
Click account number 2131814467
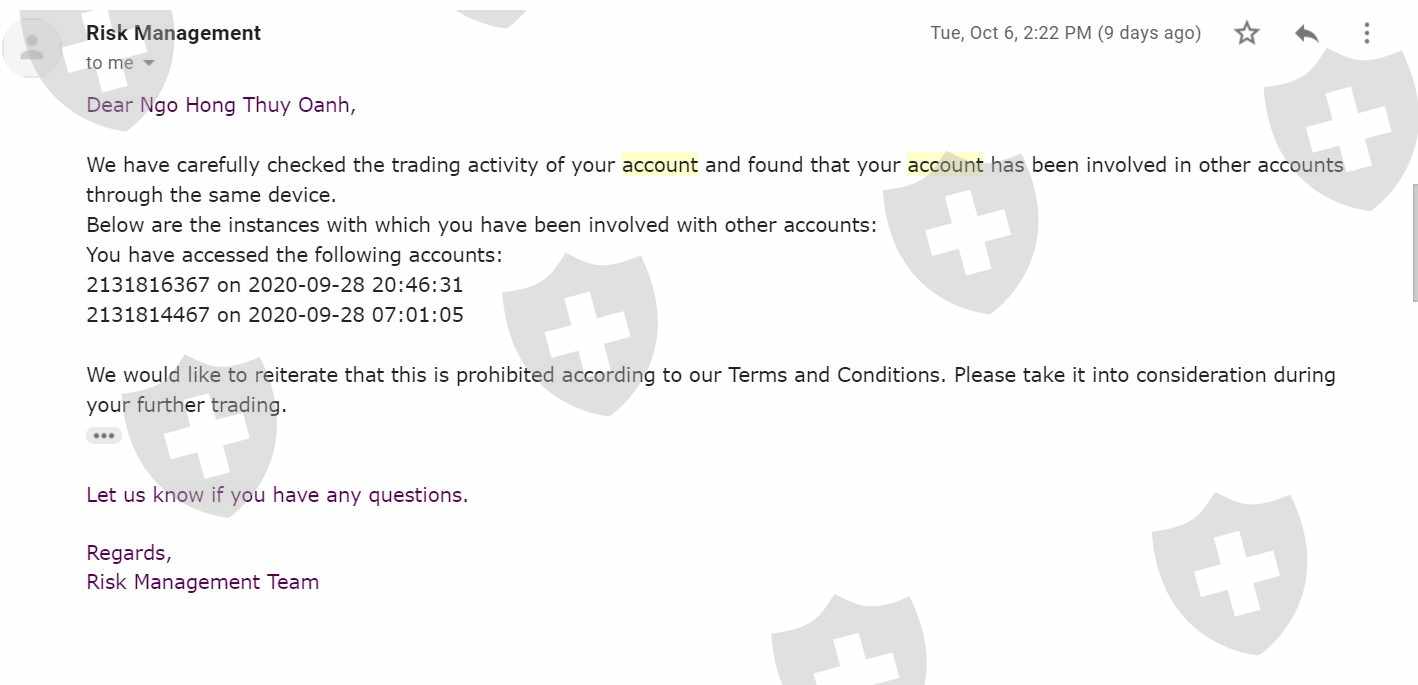pyautogui.click(x=148, y=315)
